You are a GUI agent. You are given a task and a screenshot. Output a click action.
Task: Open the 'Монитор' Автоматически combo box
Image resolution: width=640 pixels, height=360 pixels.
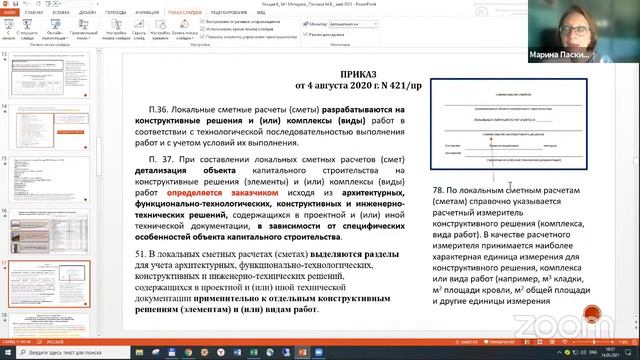[x=353, y=24]
